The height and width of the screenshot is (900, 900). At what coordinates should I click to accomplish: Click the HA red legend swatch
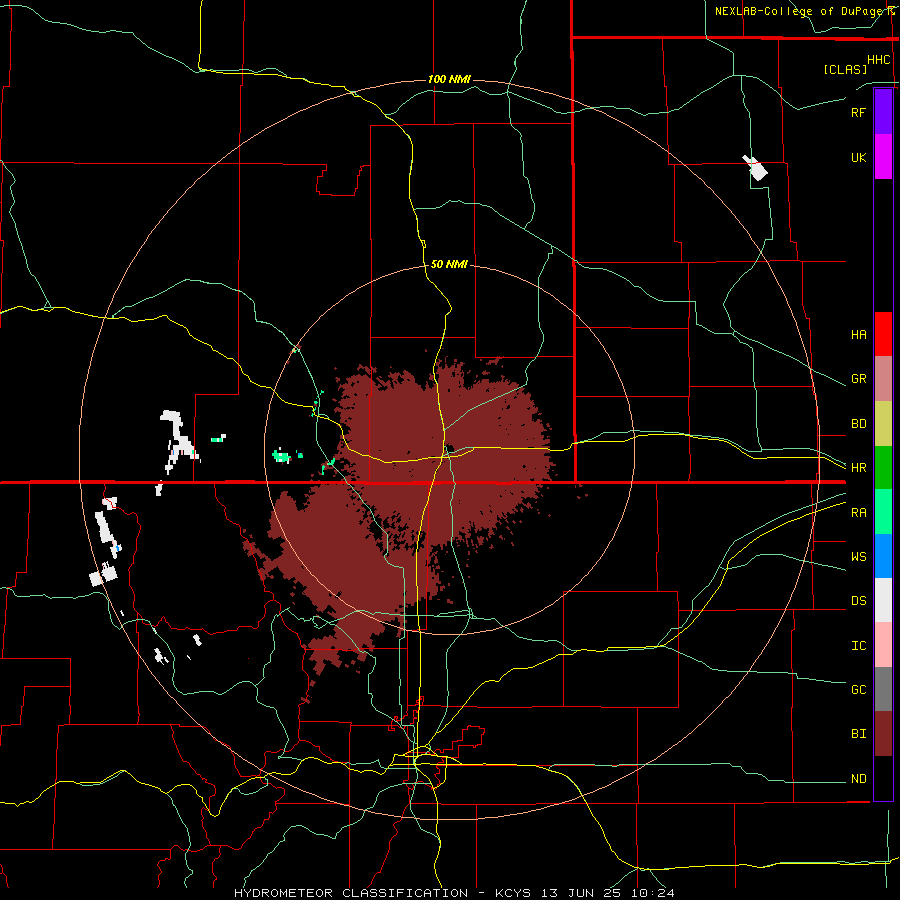pos(883,334)
